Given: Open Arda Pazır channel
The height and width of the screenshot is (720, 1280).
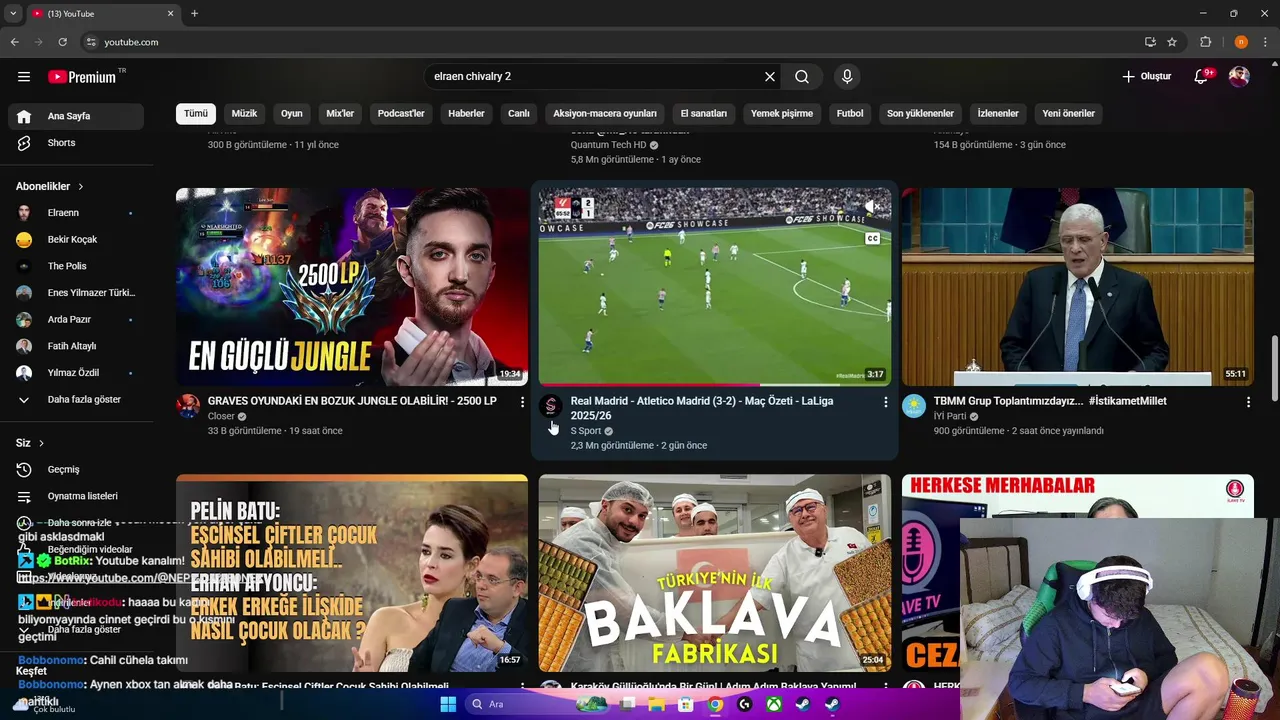Looking at the screenshot, I should coord(76,319).
